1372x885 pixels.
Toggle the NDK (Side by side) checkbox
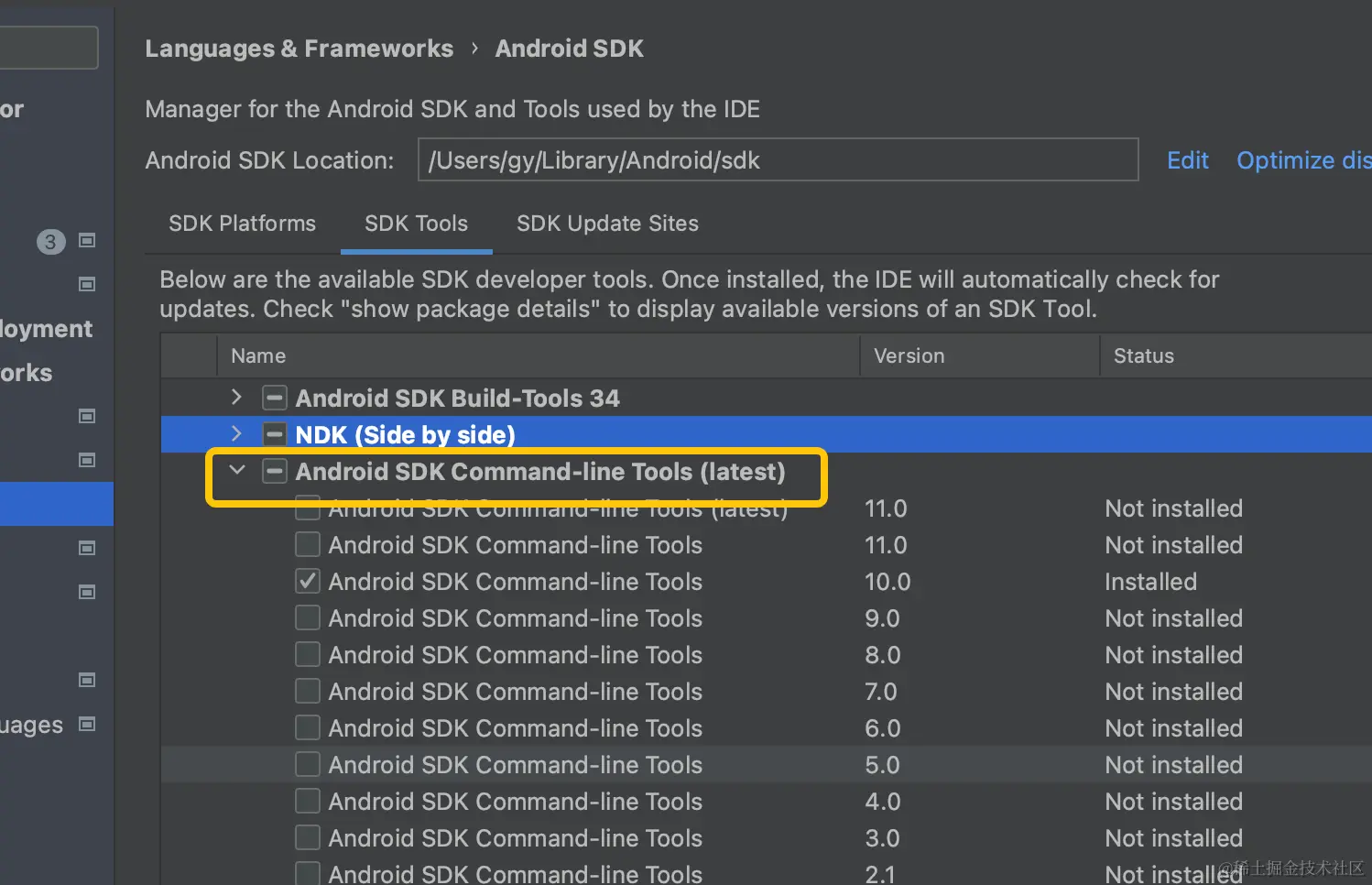[274, 434]
